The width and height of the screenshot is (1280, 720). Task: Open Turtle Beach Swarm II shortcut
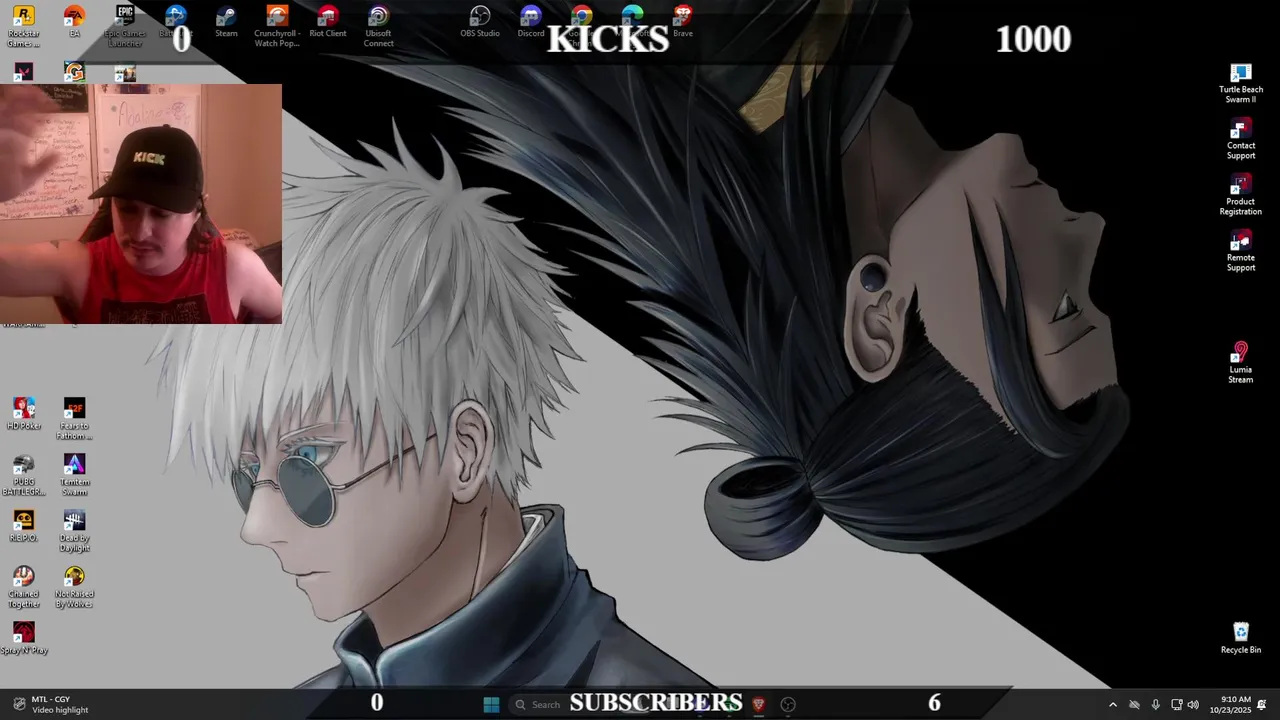1241,83
